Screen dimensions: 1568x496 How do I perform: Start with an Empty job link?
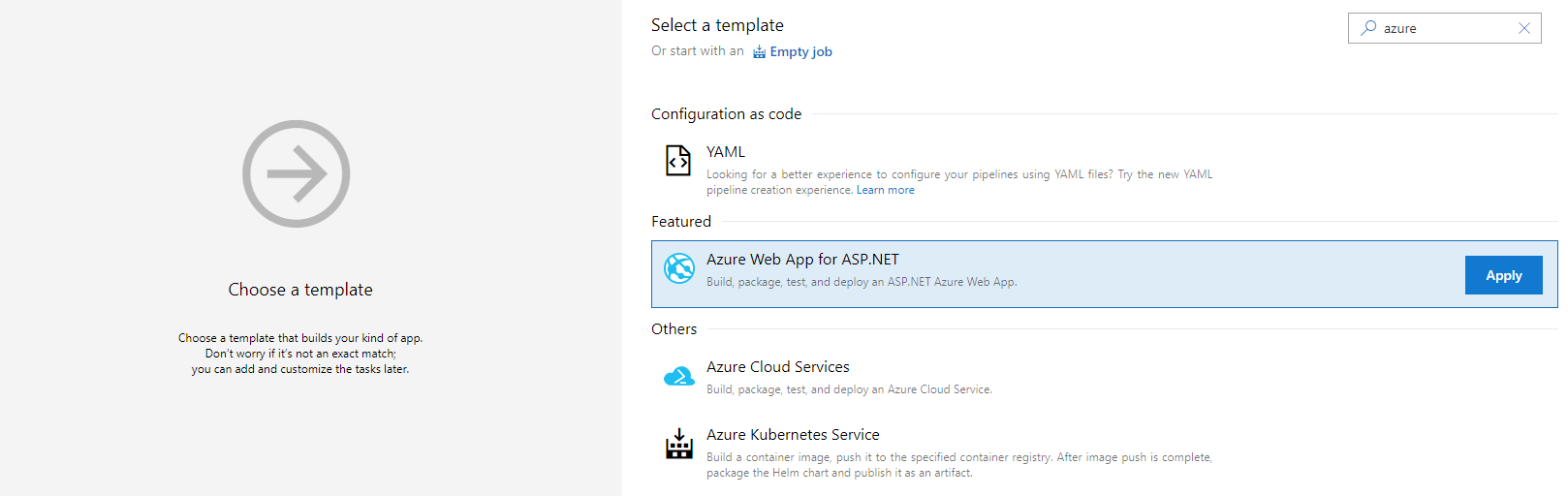[800, 52]
